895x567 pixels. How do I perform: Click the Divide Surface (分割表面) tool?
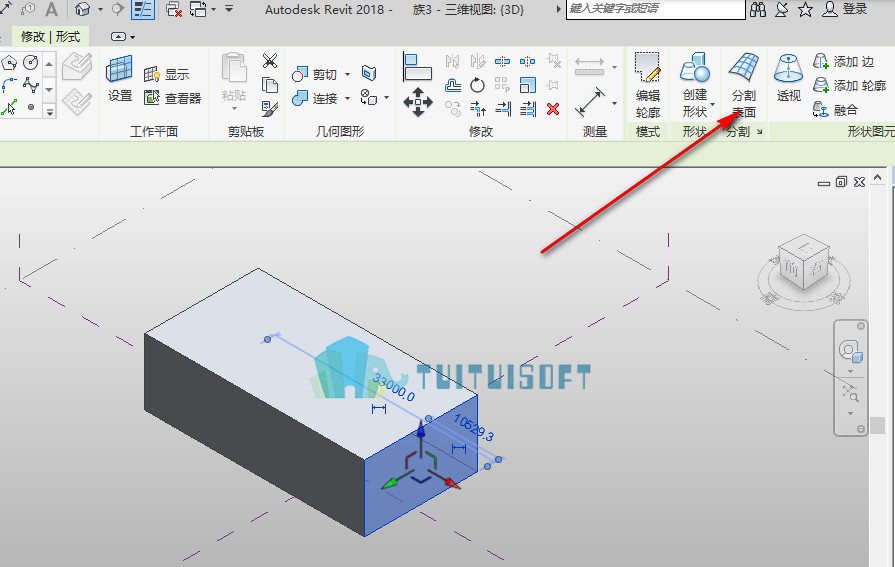point(744,85)
